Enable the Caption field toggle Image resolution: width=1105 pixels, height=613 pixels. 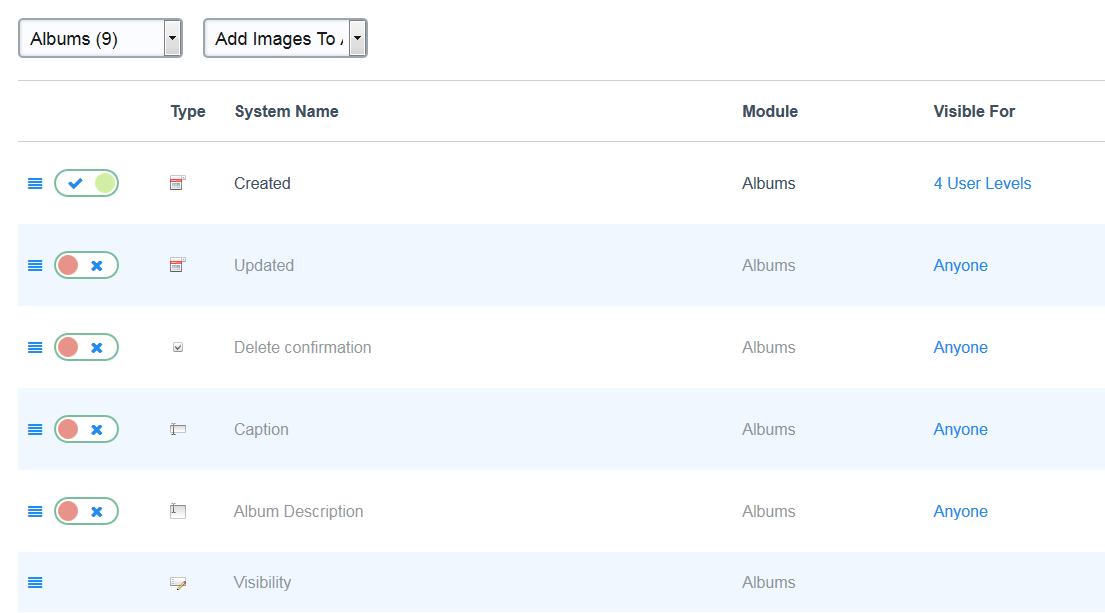86,430
